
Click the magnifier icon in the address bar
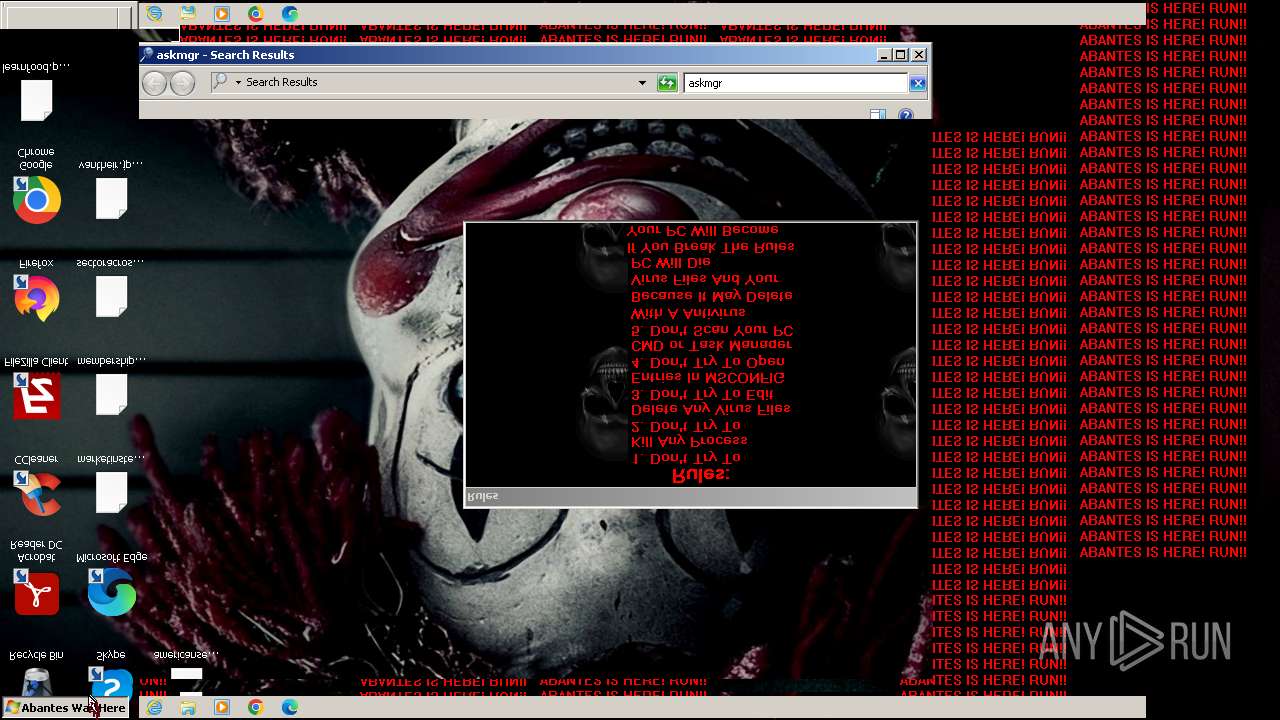coord(219,82)
